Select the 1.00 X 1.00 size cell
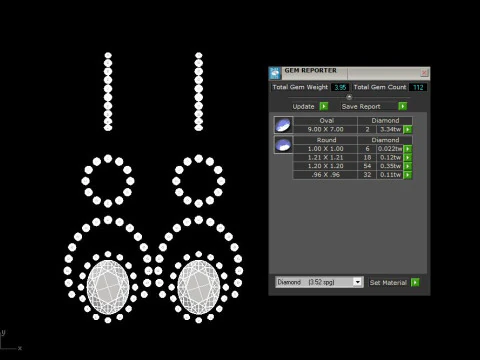Image resolution: width=480 pixels, height=360 pixels. tap(325, 149)
